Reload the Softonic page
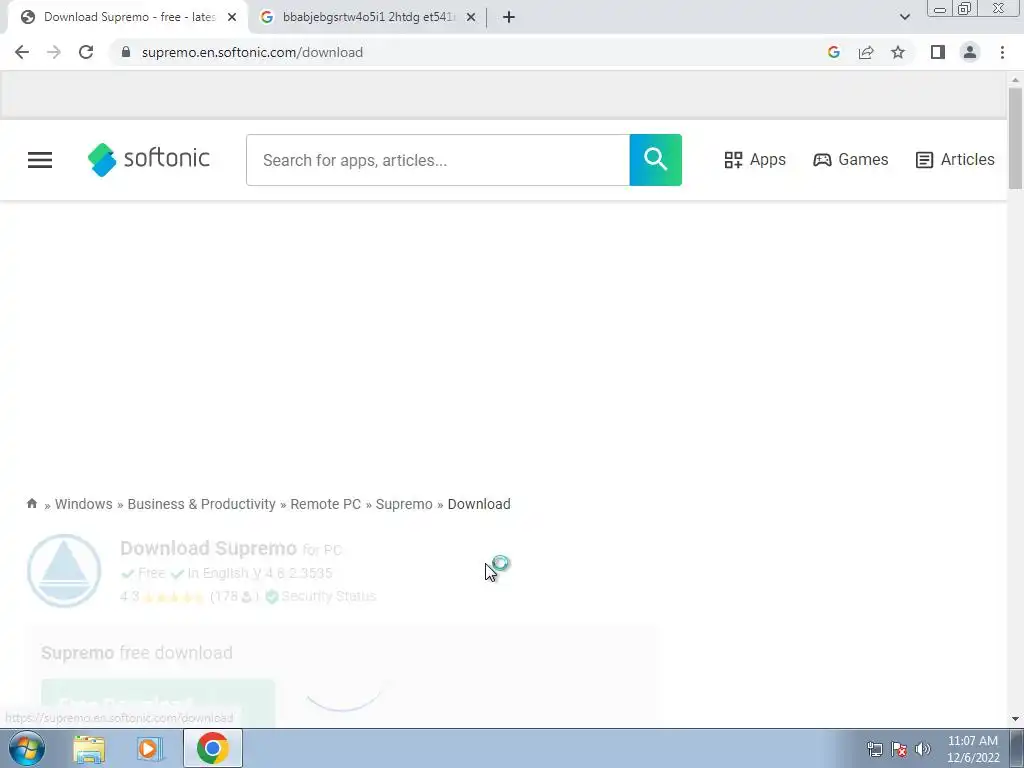The height and width of the screenshot is (768, 1024). [86, 52]
